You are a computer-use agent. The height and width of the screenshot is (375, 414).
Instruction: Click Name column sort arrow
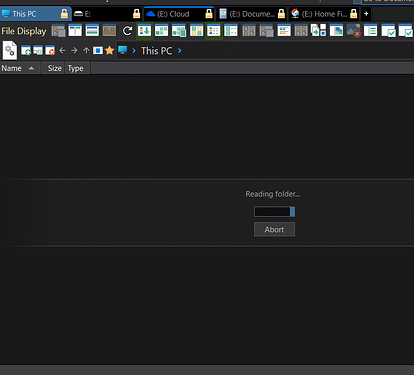pyautogui.click(x=31, y=68)
